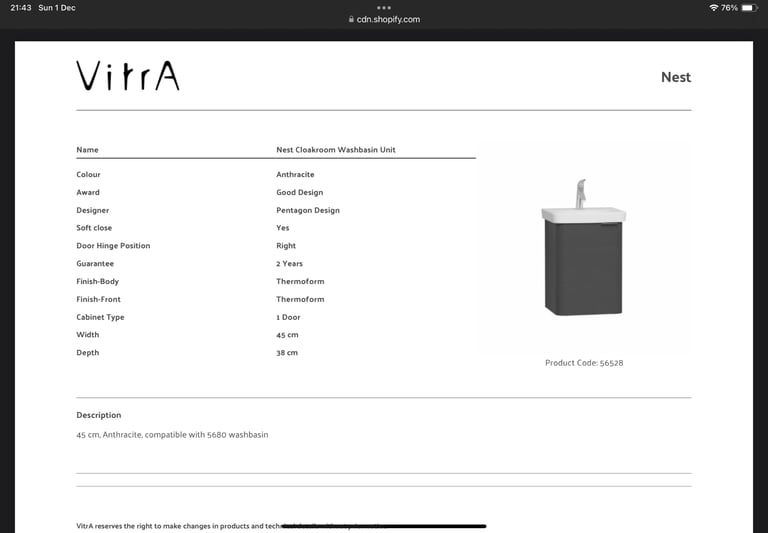The height and width of the screenshot is (533, 768).
Task: Select the Colour label
Action: [88, 174]
